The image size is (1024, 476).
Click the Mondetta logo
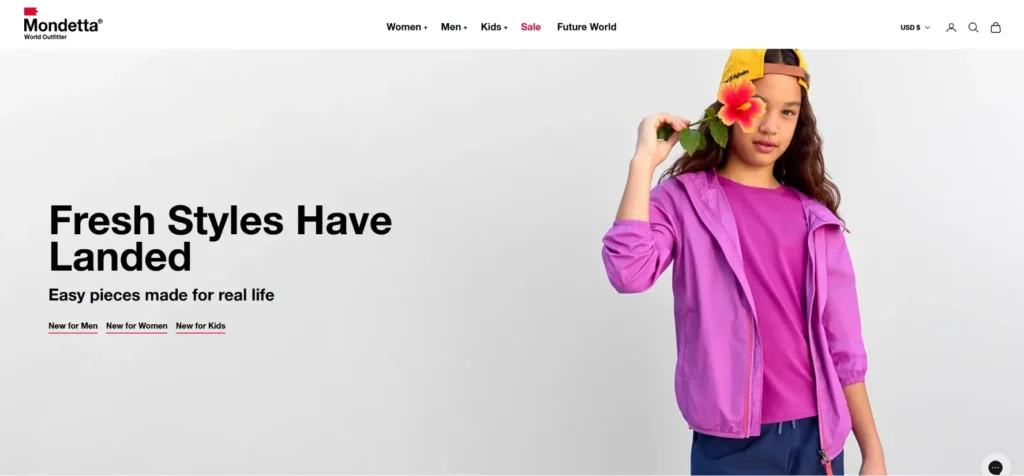(63, 24)
